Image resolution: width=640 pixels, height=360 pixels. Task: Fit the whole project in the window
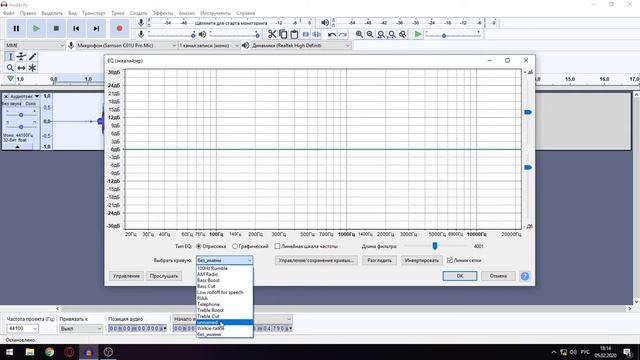point(392,34)
